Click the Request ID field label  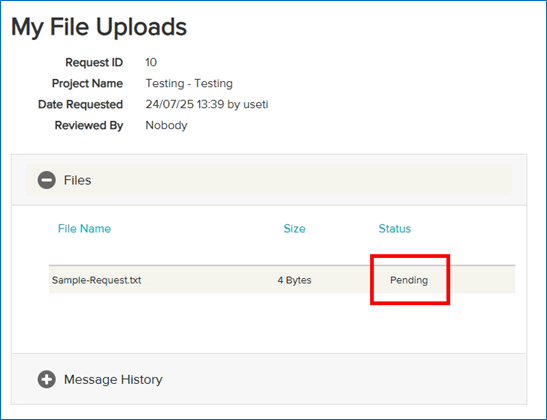[x=94, y=62]
